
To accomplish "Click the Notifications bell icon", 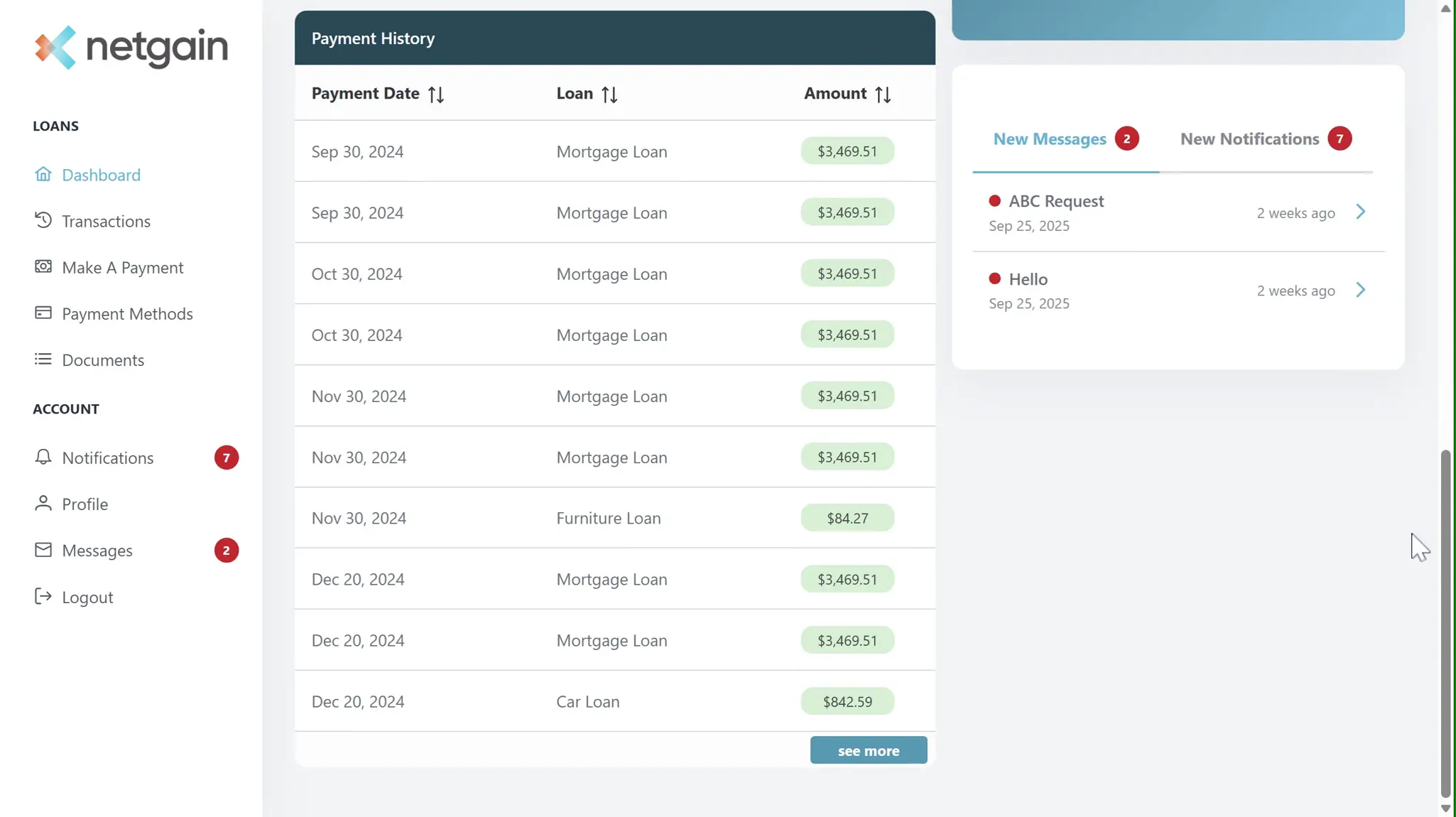I will 43,457.
